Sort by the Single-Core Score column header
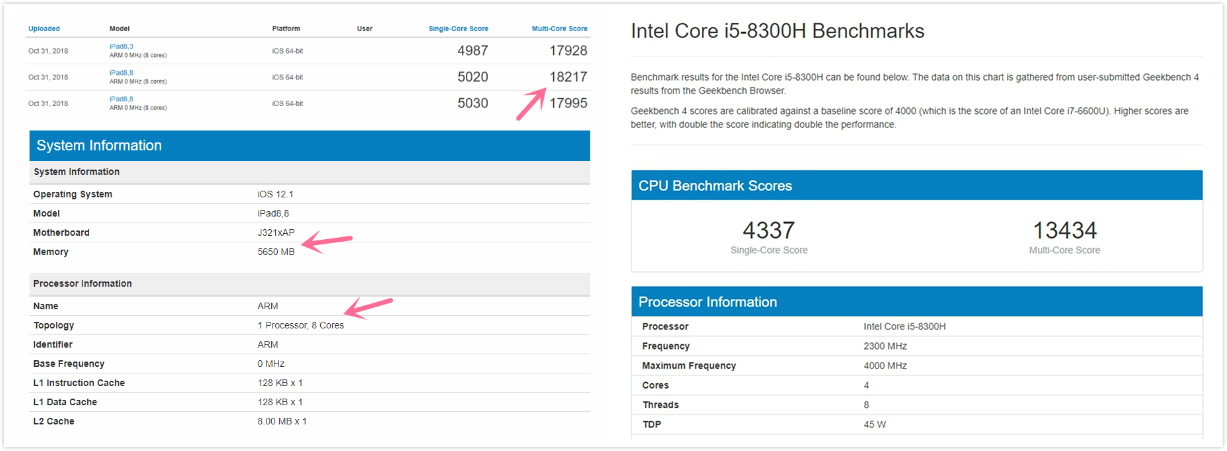The width and height of the screenshot is (1227, 451). (458, 28)
